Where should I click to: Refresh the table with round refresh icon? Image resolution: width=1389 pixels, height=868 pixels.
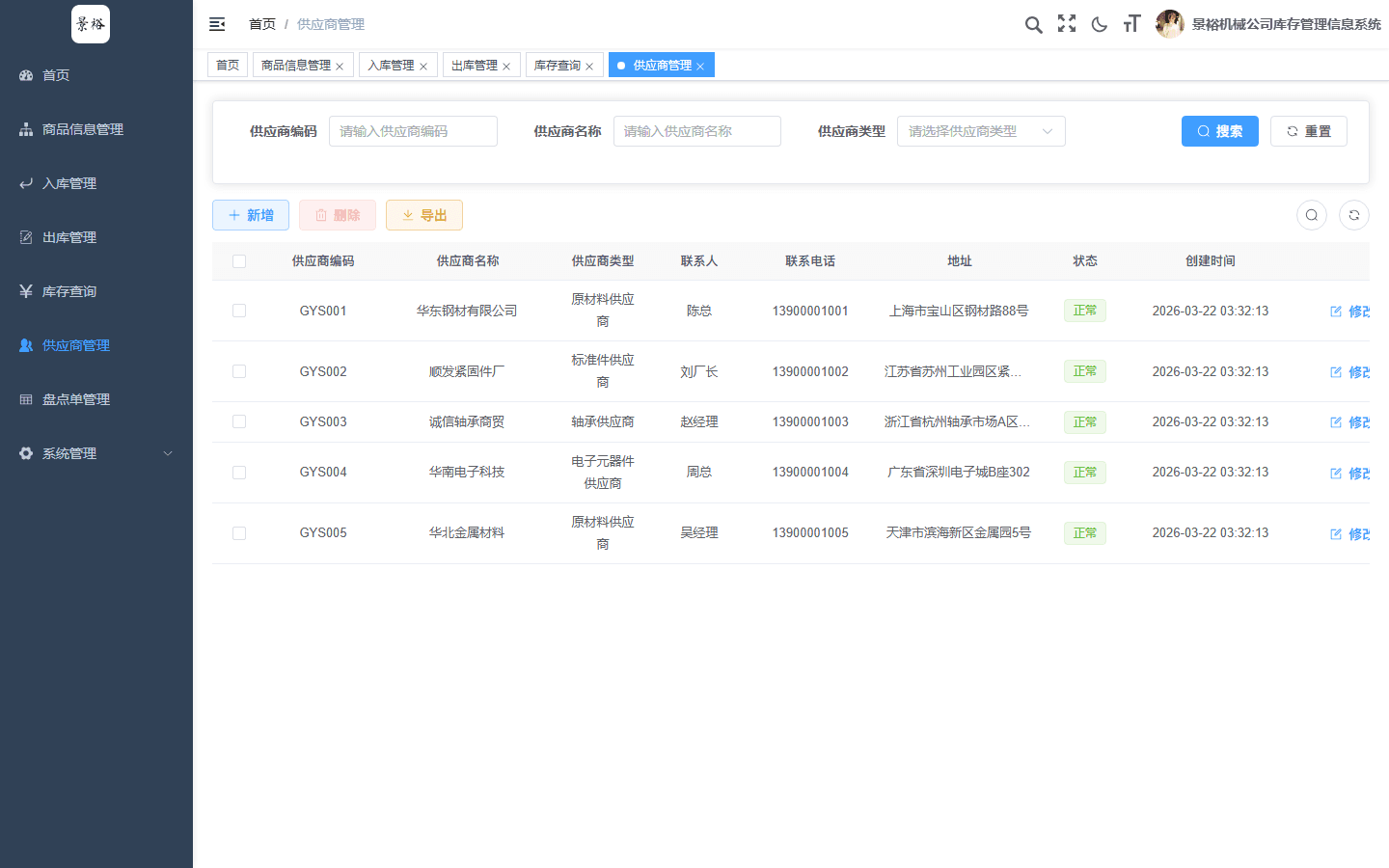click(1354, 215)
